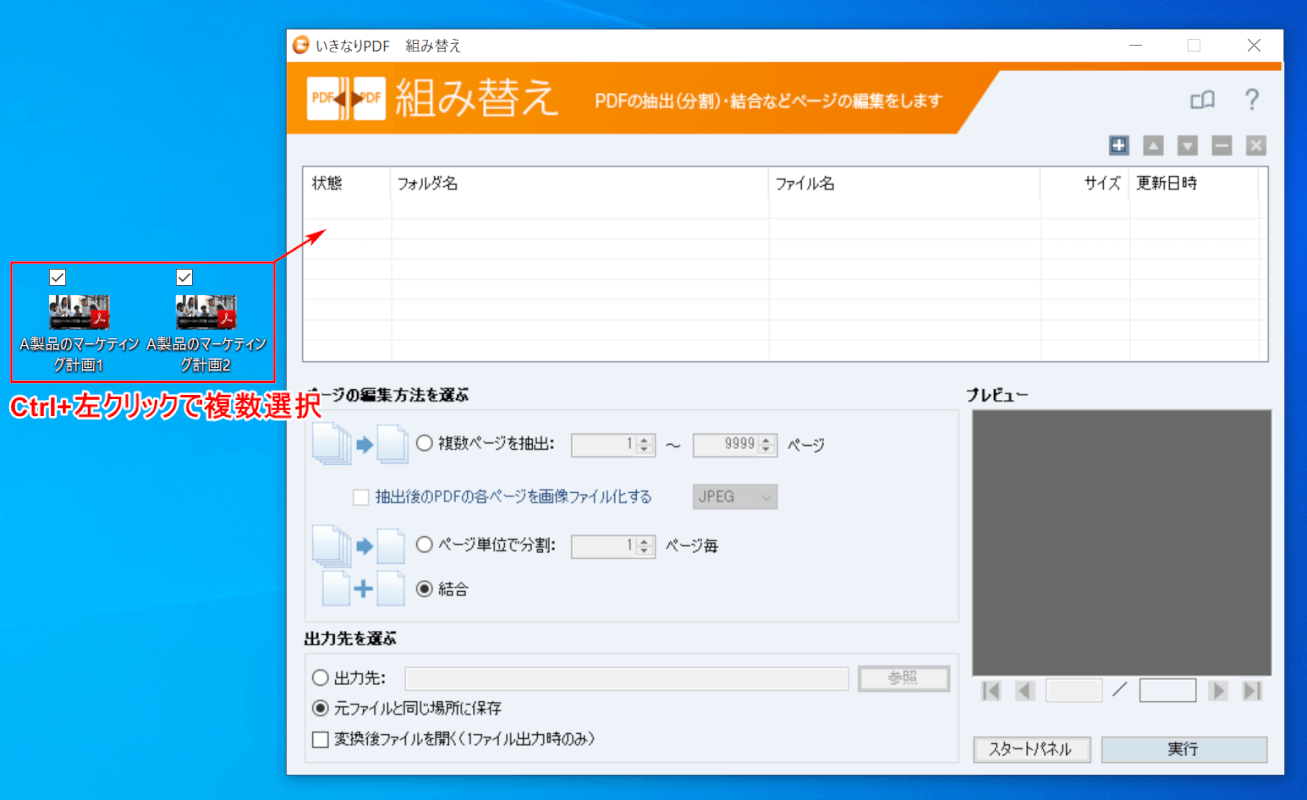Go to previous preview page
The width and height of the screenshot is (1307, 800).
1025,691
